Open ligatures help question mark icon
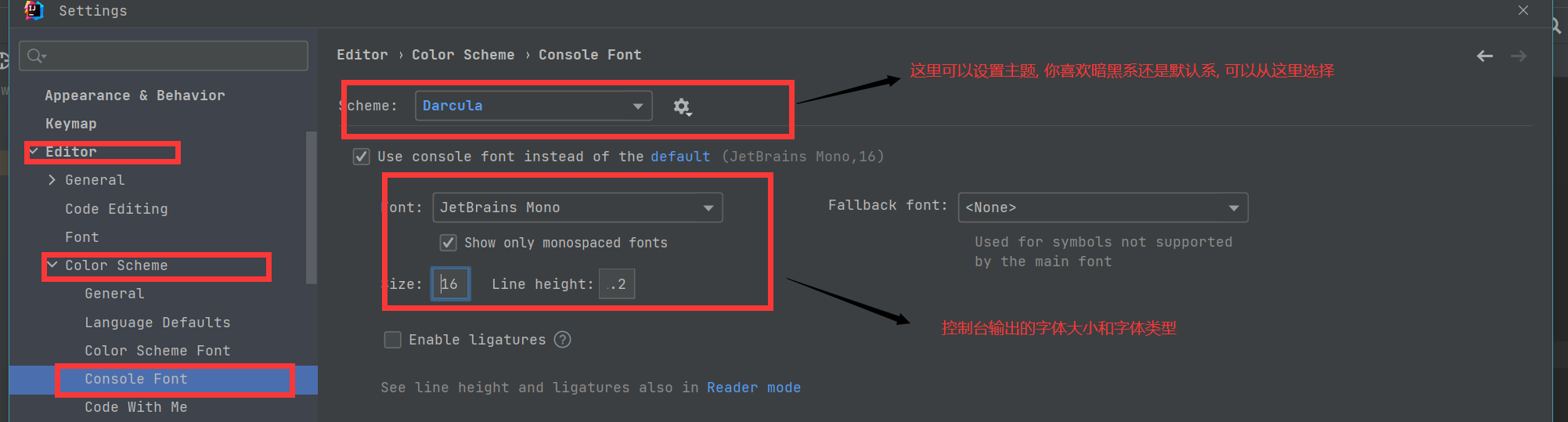The image size is (1568, 422). coord(562,340)
